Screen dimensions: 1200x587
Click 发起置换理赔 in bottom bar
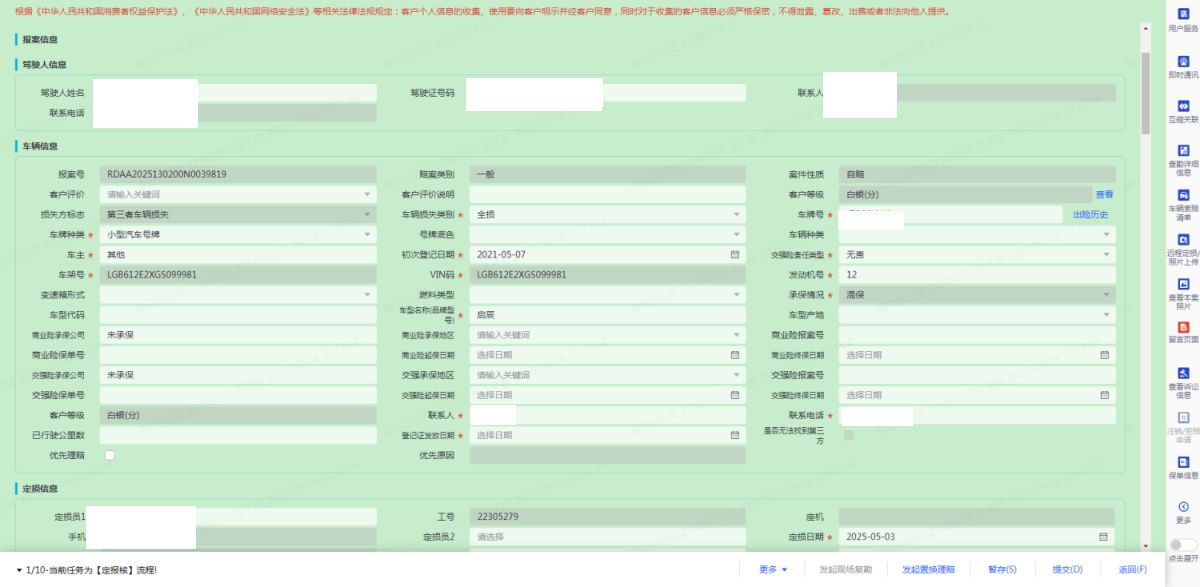coord(928,570)
